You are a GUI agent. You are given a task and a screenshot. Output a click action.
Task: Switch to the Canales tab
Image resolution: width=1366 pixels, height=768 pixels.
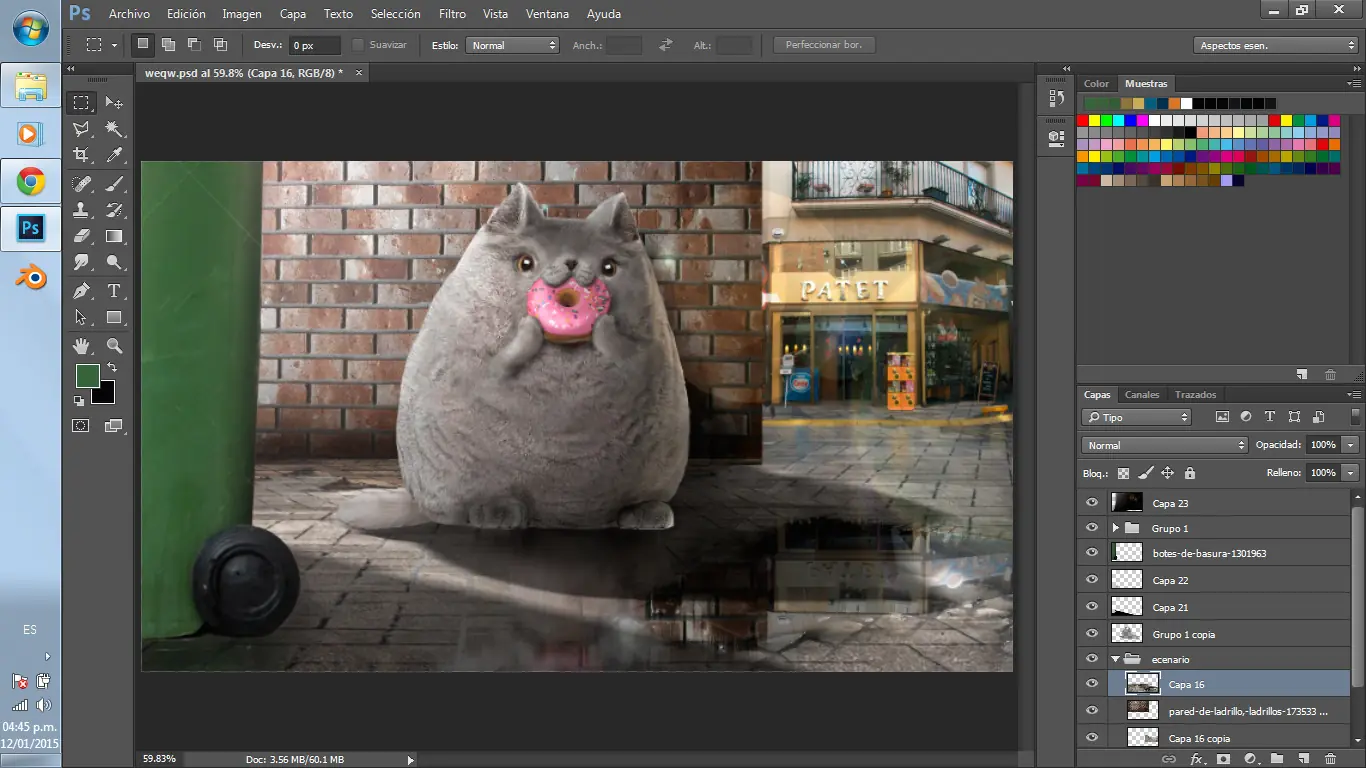(1141, 394)
